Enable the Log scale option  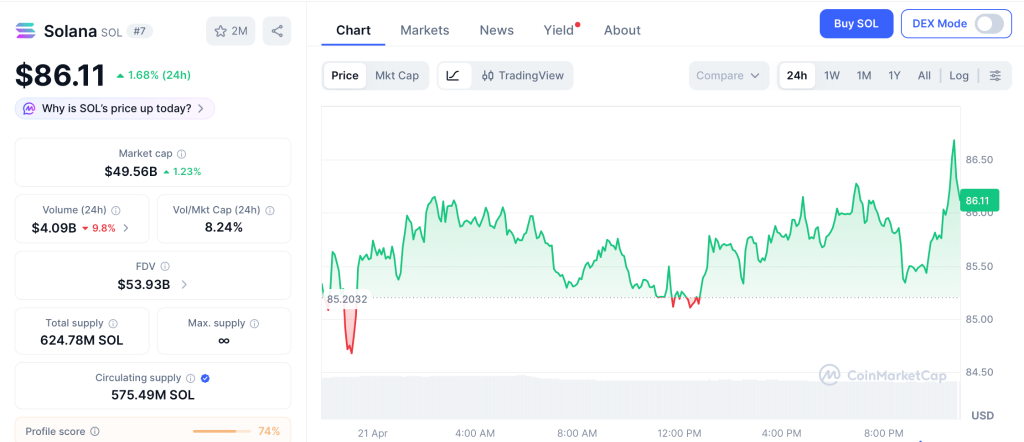[x=959, y=75]
